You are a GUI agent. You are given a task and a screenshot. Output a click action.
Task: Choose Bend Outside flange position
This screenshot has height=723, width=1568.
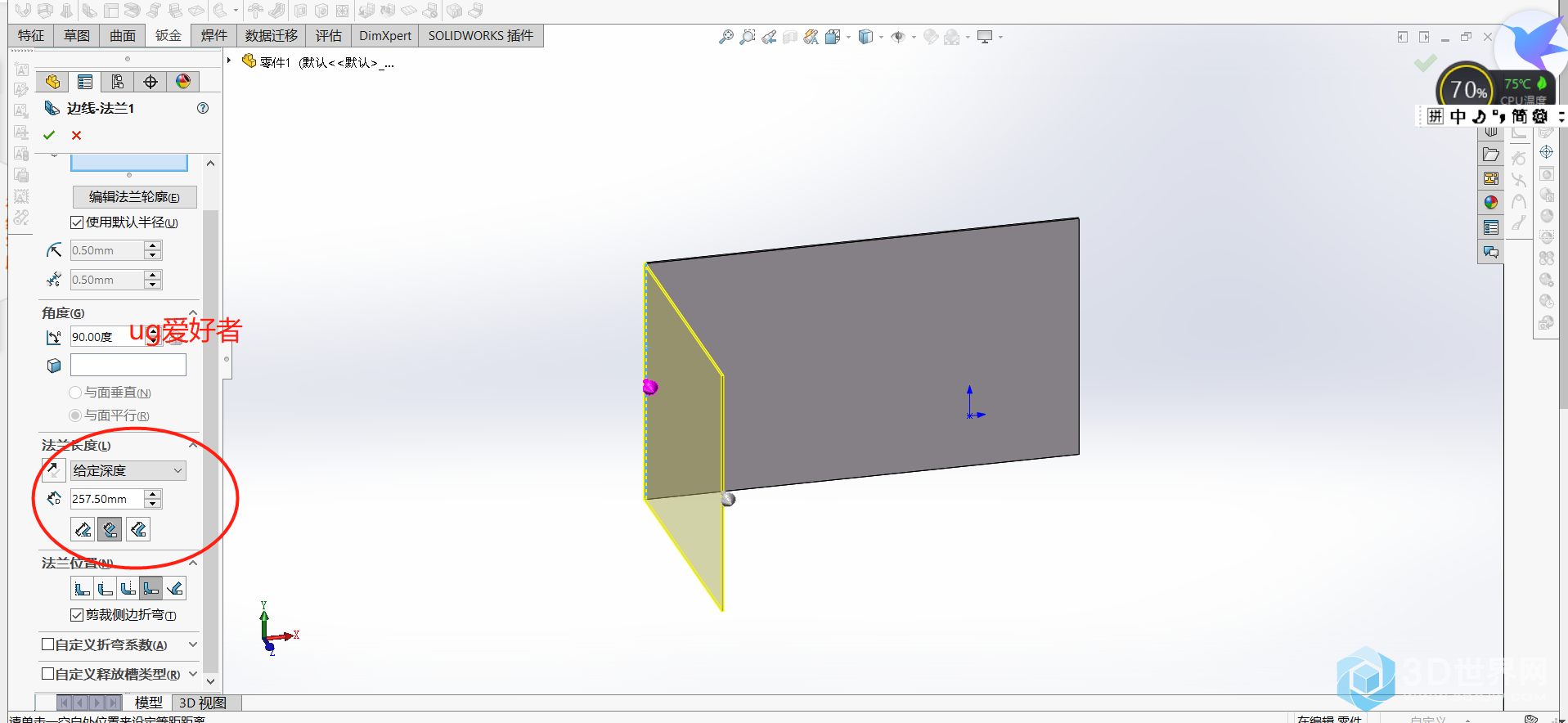[128, 588]
